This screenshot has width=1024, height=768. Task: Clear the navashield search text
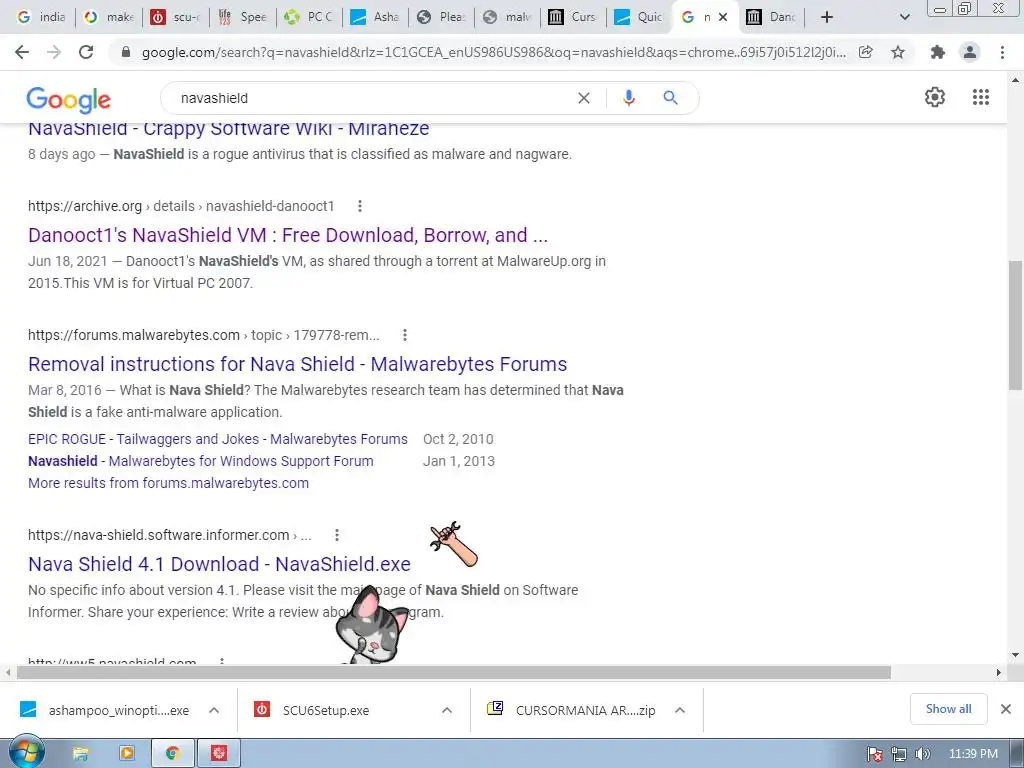pos(584,98)
